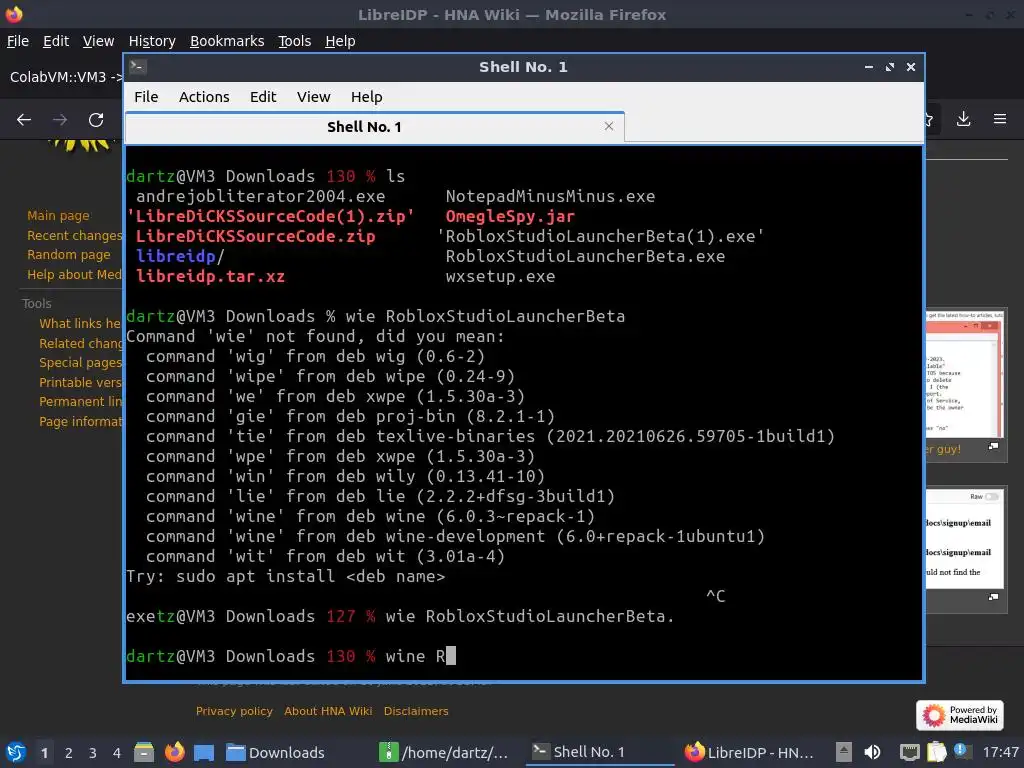1024x768 pixels.
Task: Open Firefox hamburger application menu
Action: [x=1000, y=119]
